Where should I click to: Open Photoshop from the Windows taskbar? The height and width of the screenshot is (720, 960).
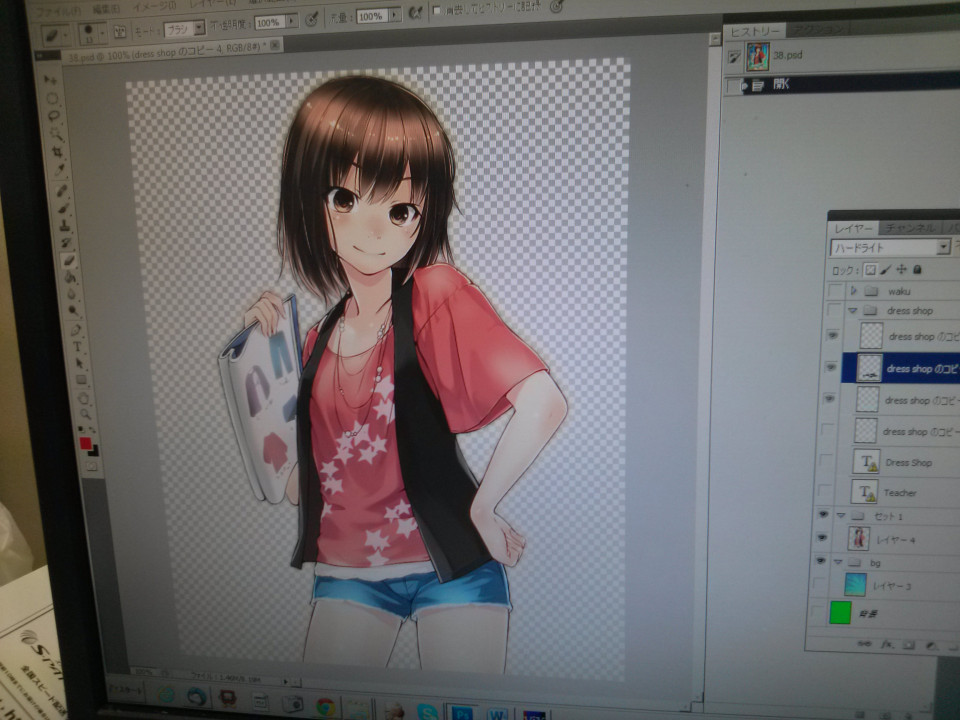coord(462,712)
